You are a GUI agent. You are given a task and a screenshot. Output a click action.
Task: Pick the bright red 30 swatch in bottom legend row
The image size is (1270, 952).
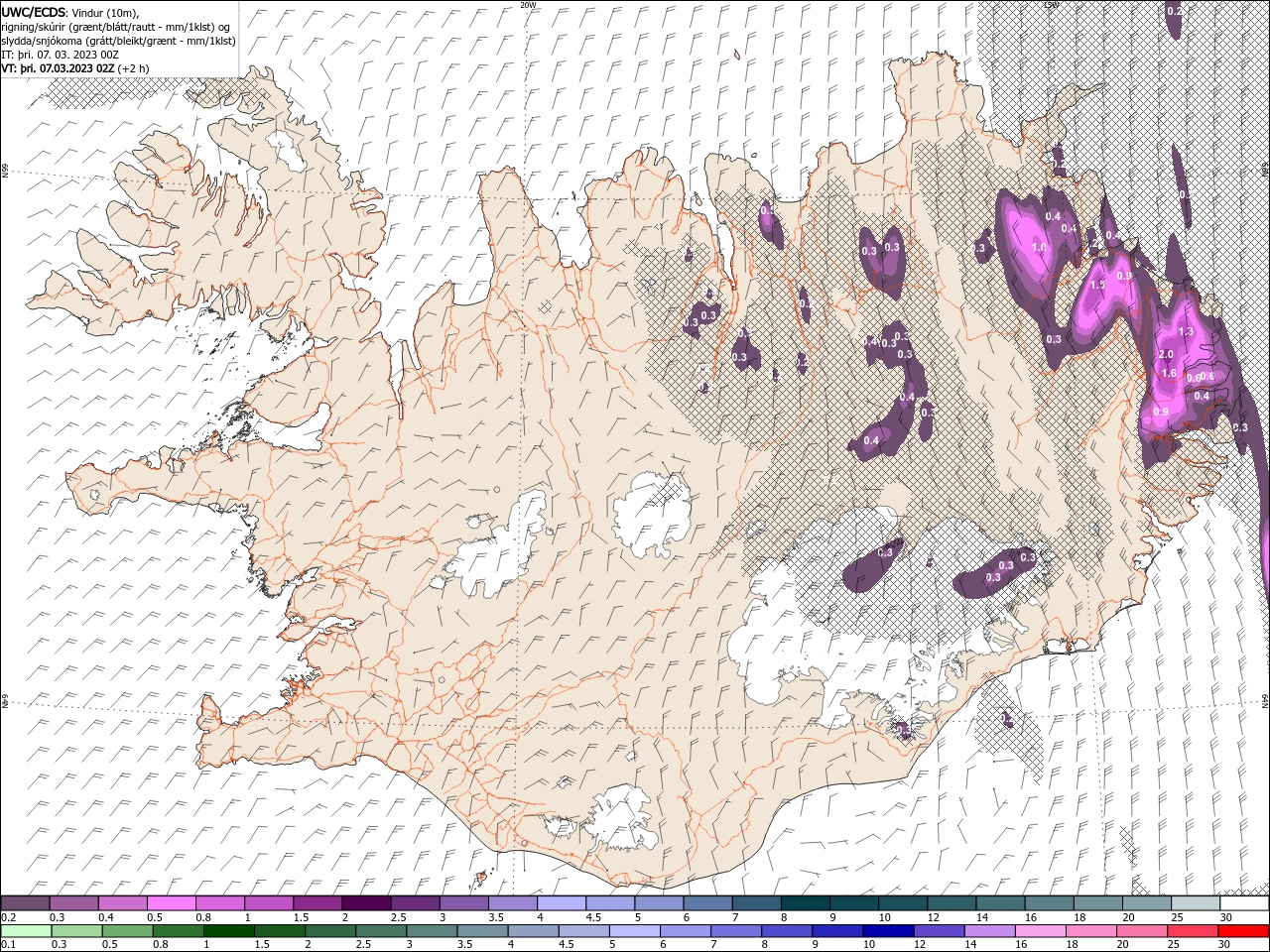click(x=1243, y=931)
